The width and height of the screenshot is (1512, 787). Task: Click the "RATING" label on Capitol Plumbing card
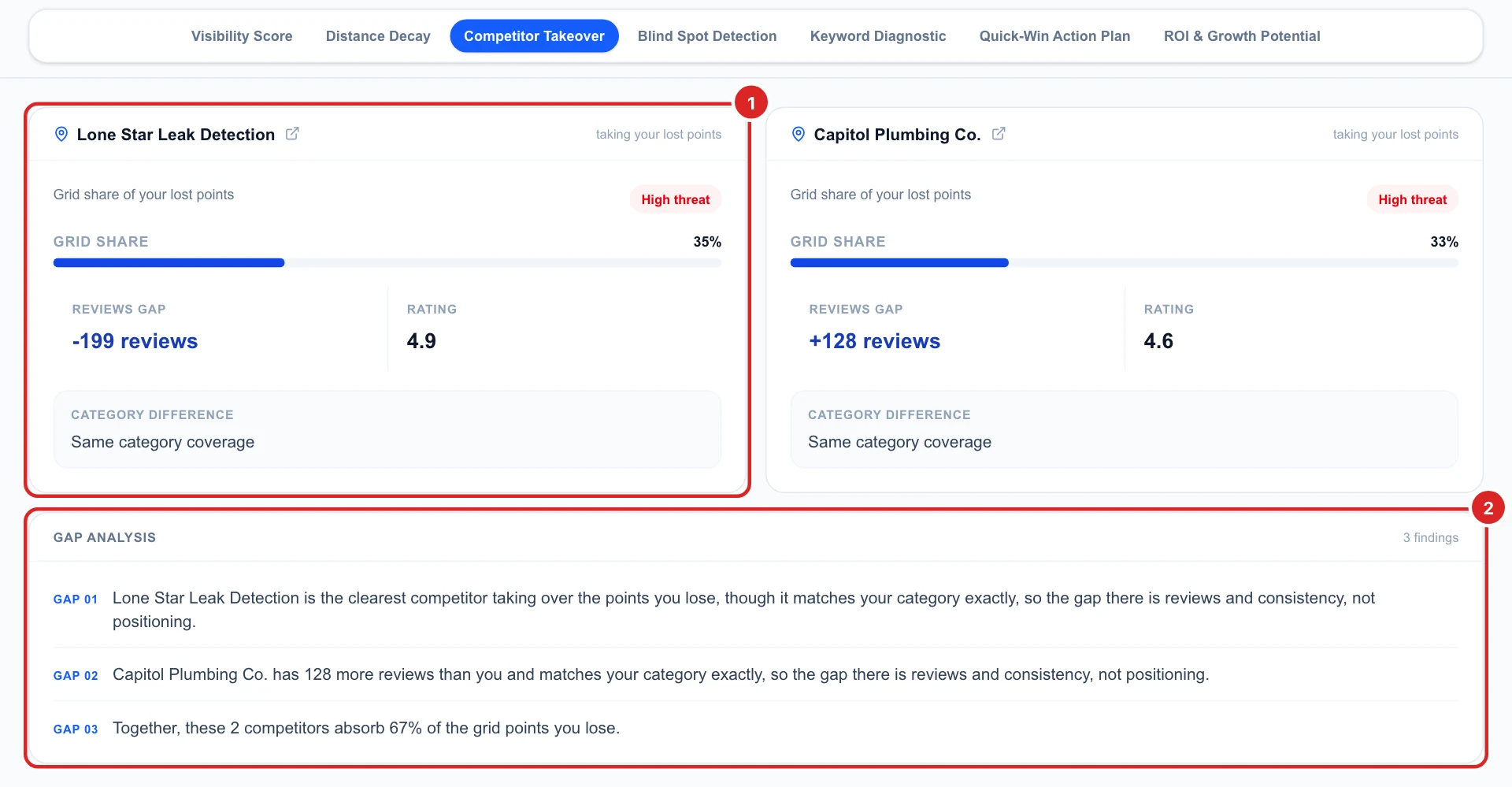(x=1169, y=310)
